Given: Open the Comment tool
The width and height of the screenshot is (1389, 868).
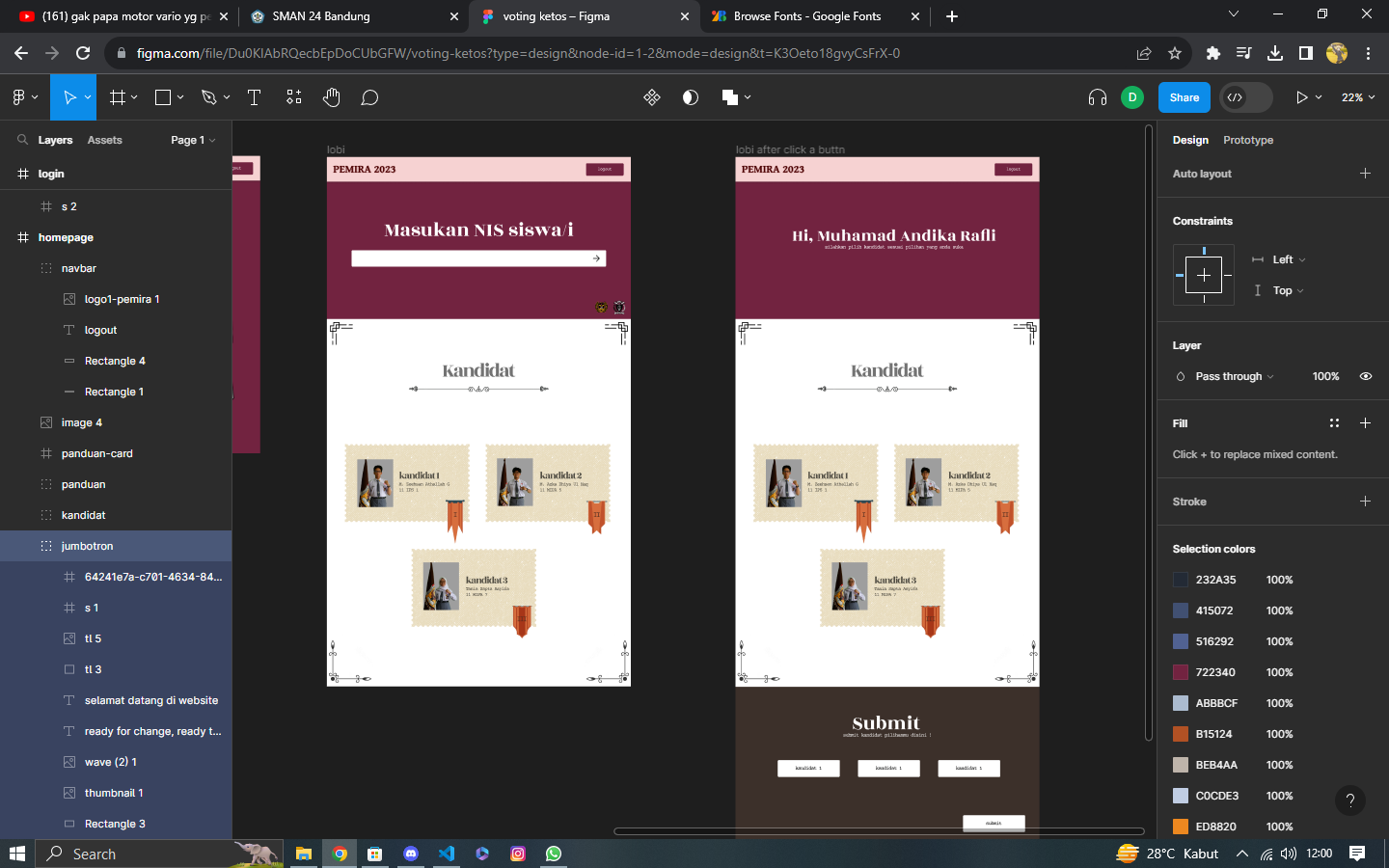Looking at the screenshot, I should point(369,97).
